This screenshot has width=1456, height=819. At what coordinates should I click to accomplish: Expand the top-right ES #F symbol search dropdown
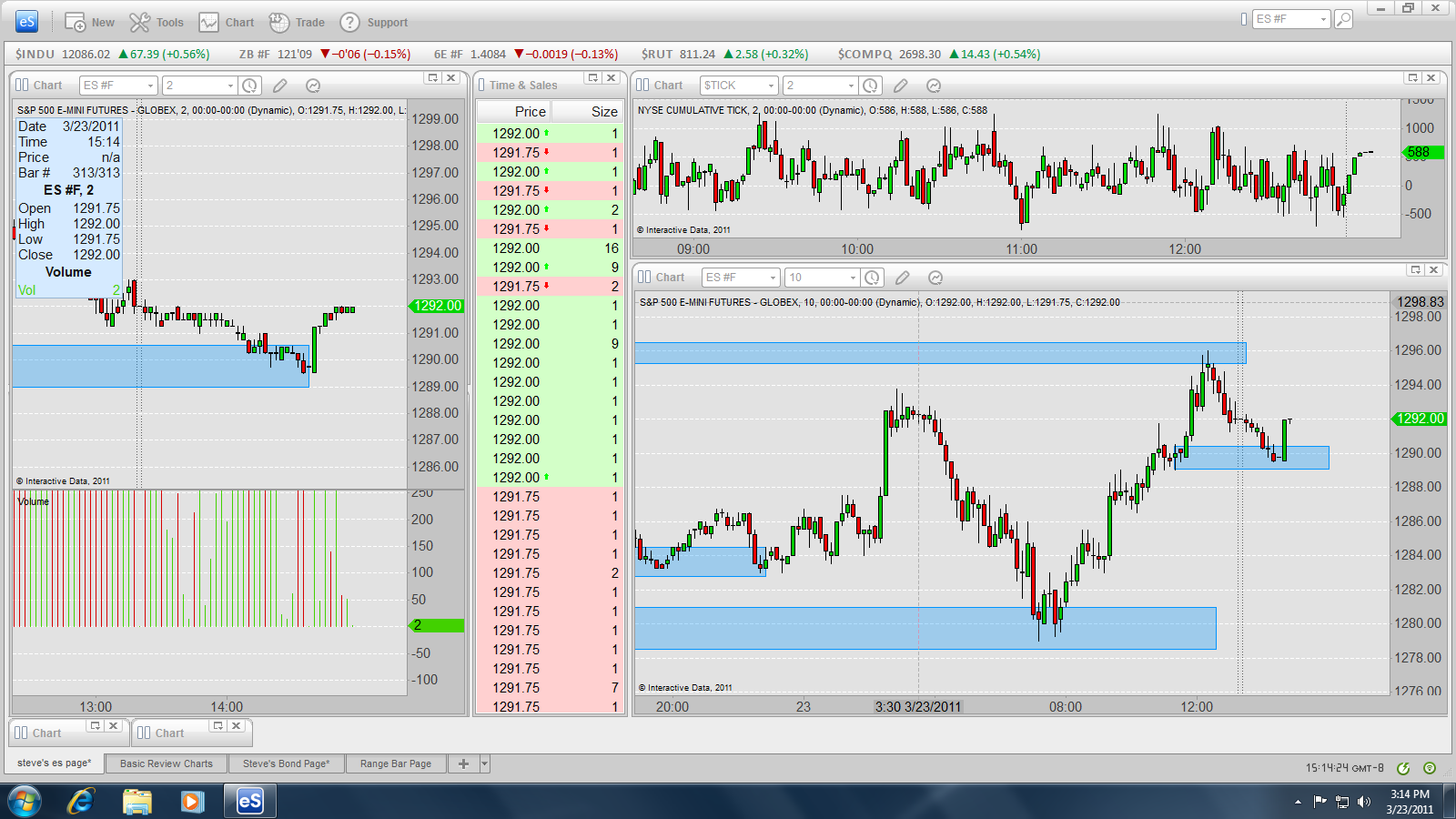(x=1323, y=19)
